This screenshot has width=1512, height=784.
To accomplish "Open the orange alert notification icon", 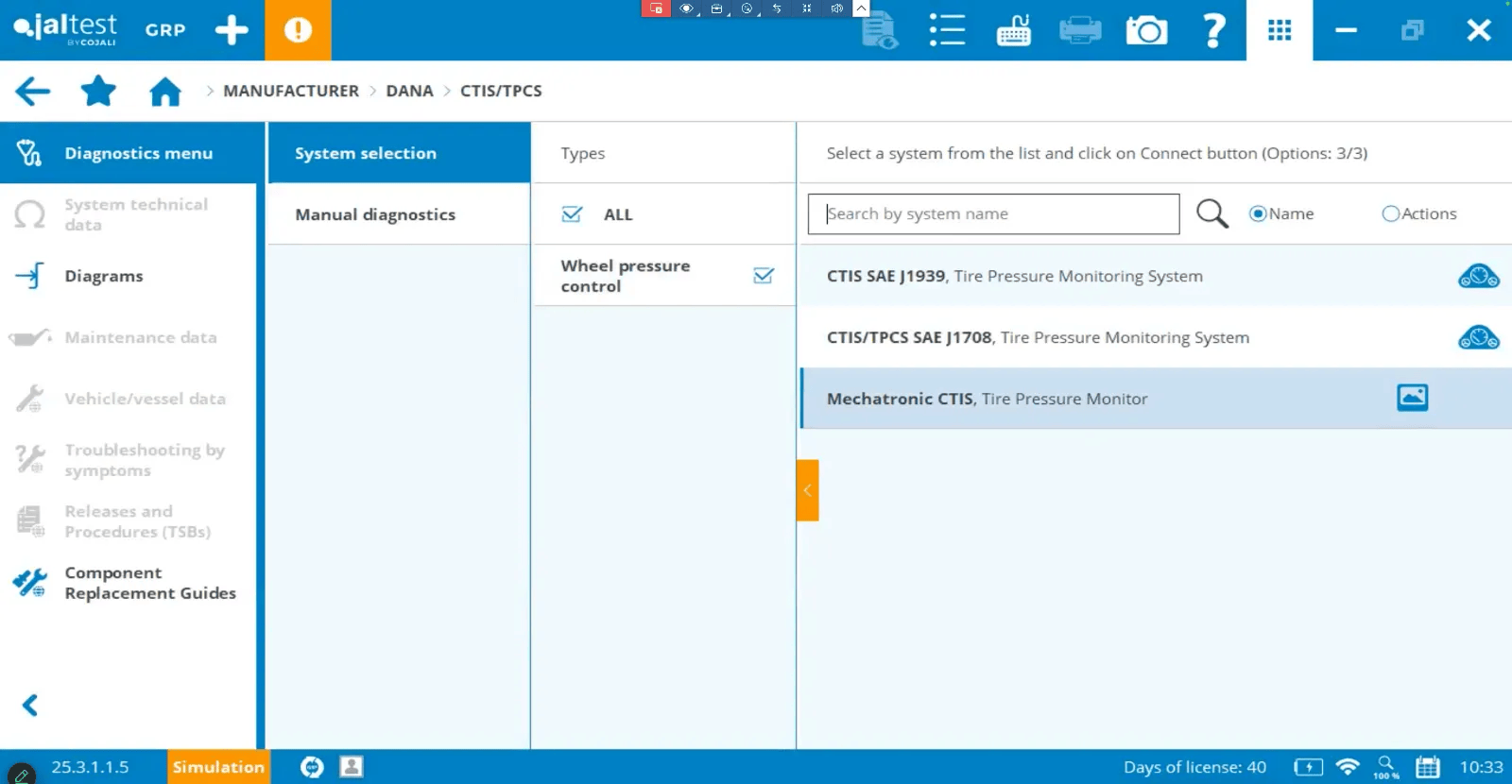I will (x=298, y=30).
